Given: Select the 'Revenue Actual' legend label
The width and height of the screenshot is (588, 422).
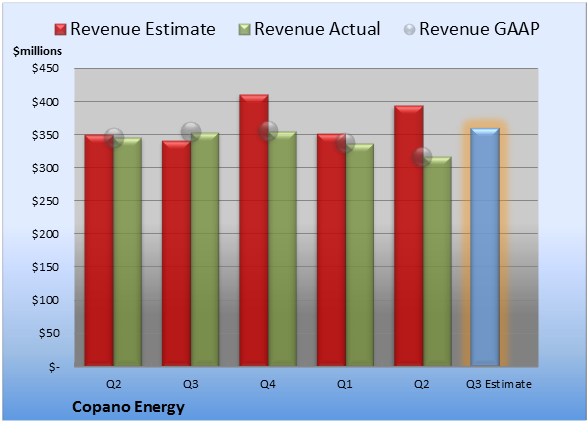Looking at the screenshot, I should [x=317, y=29].
